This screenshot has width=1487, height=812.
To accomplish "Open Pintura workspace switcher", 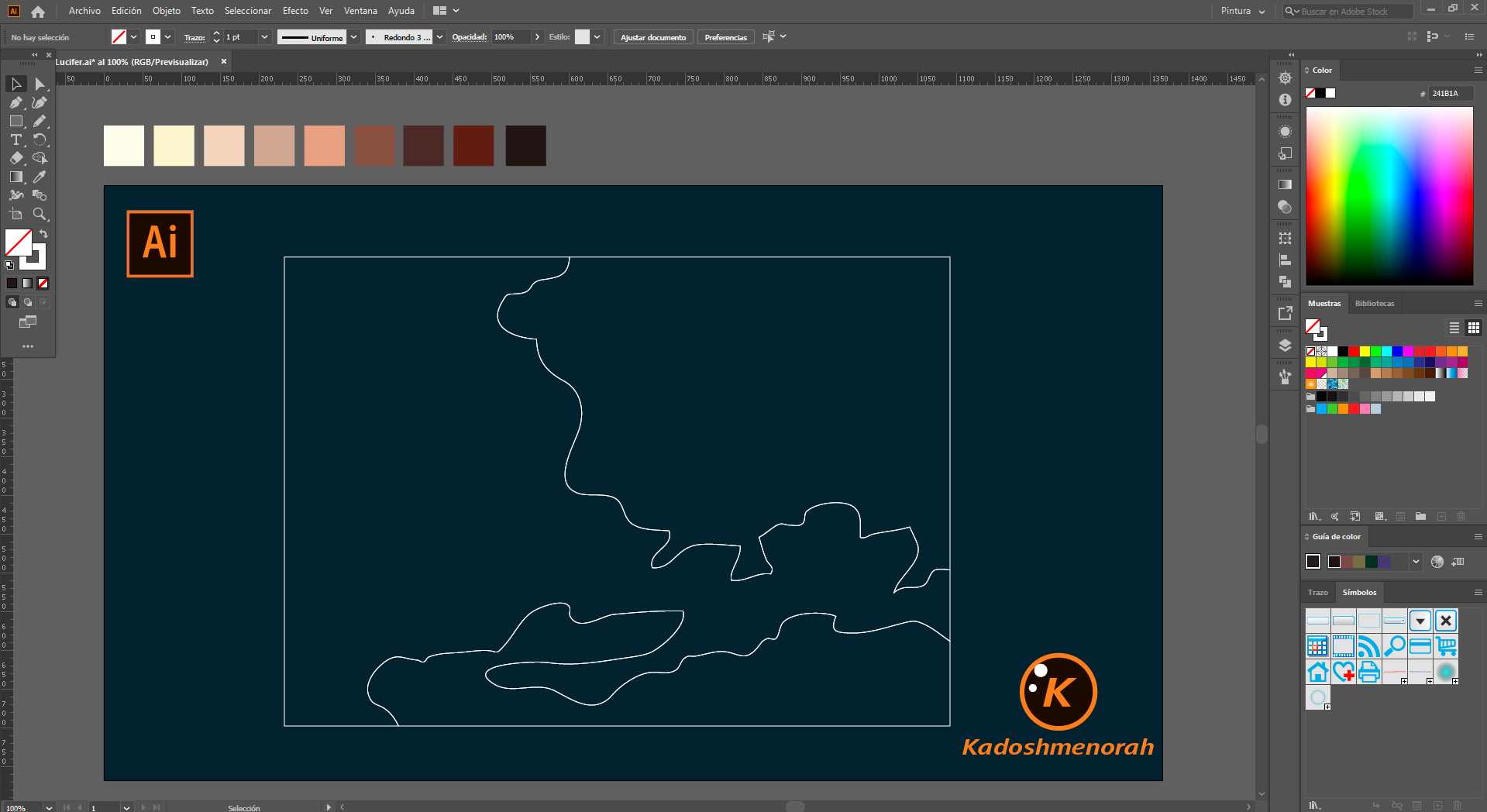I will click(x=1243, y=11).
